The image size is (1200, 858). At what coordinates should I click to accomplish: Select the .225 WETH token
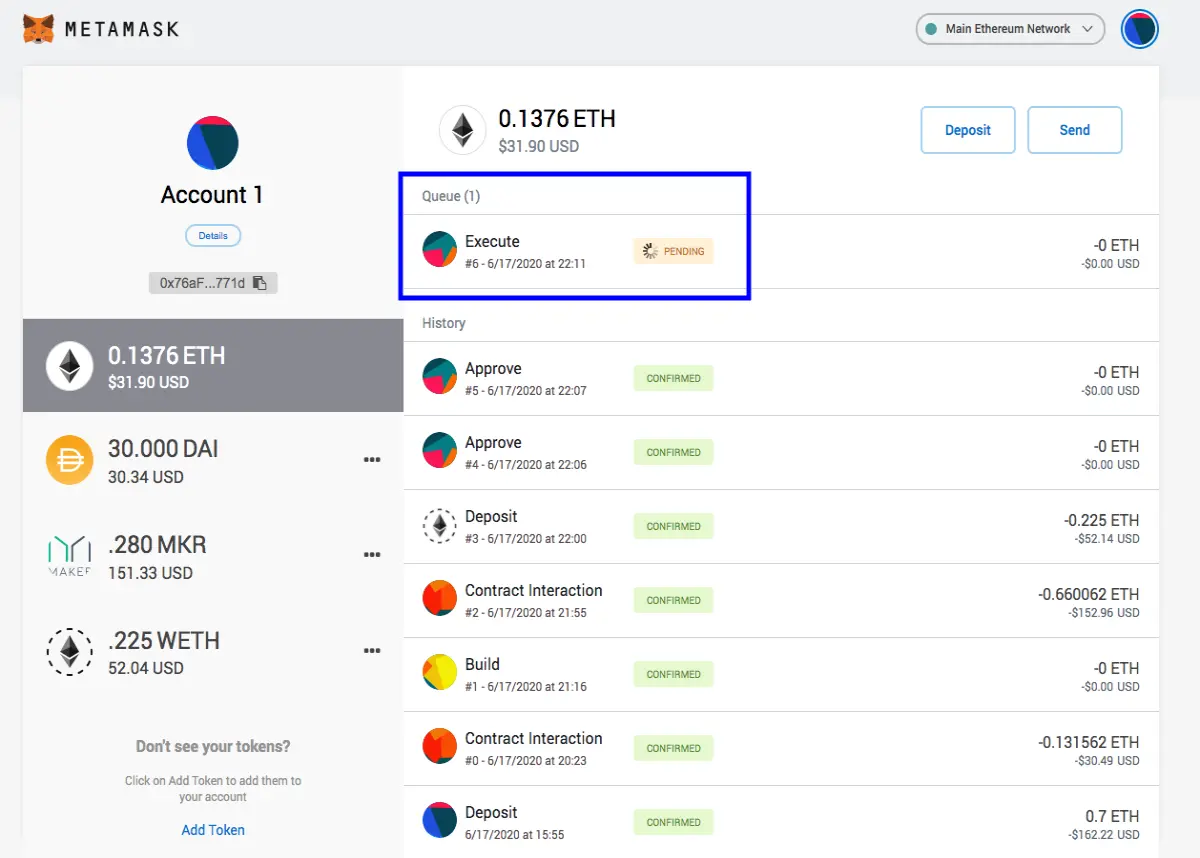[213, 652]
